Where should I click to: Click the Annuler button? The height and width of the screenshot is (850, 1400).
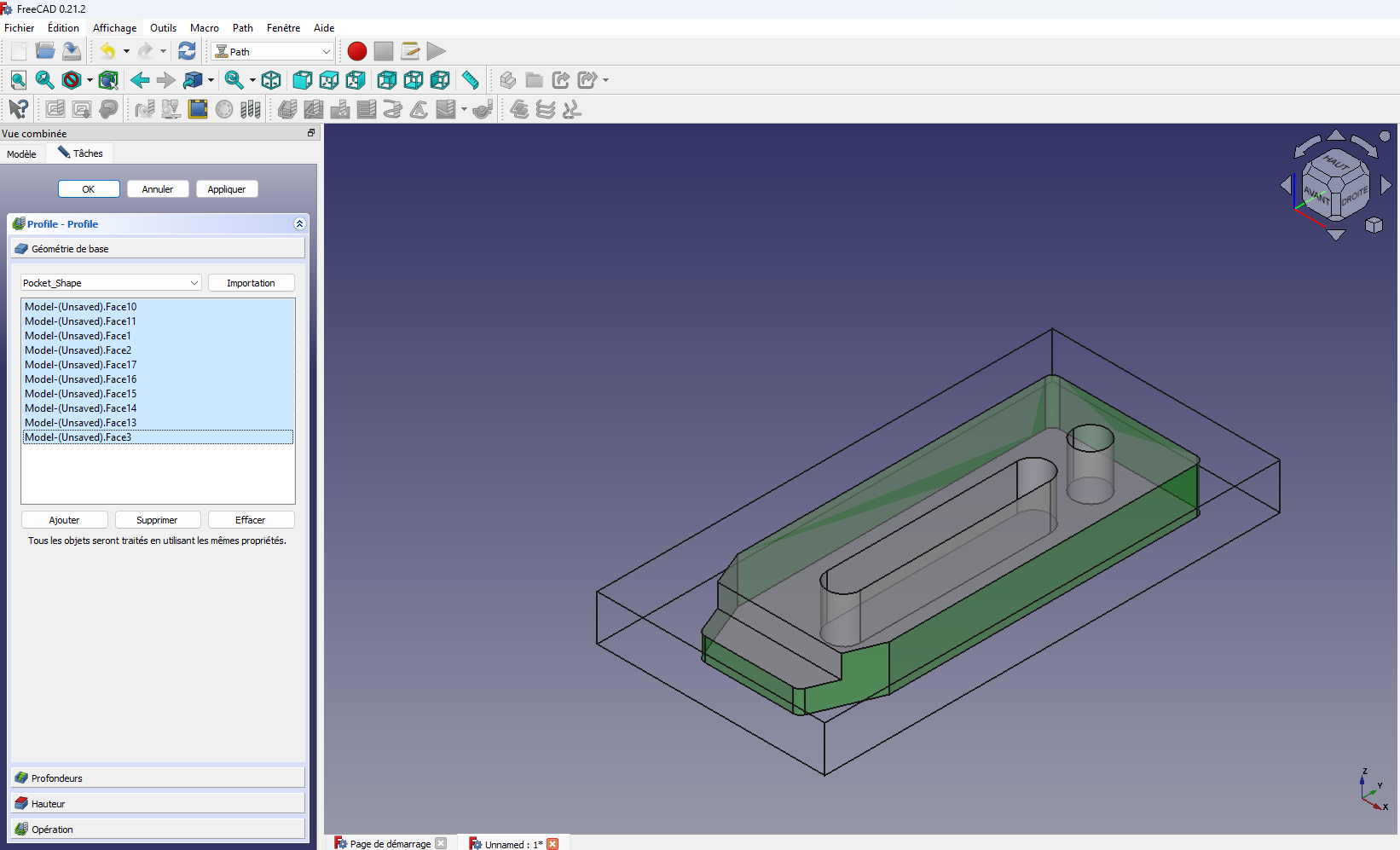[x=158, y=189]
